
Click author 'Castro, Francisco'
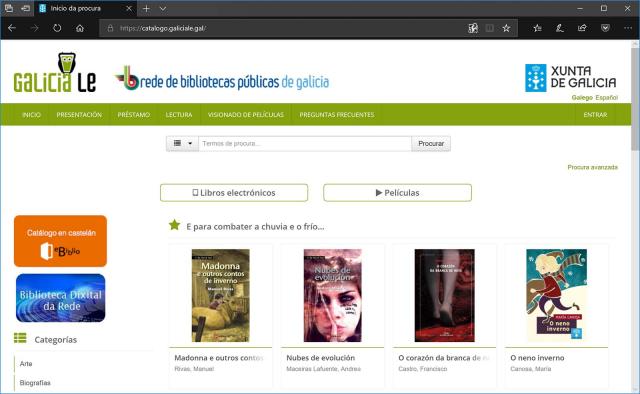[423, 369]
